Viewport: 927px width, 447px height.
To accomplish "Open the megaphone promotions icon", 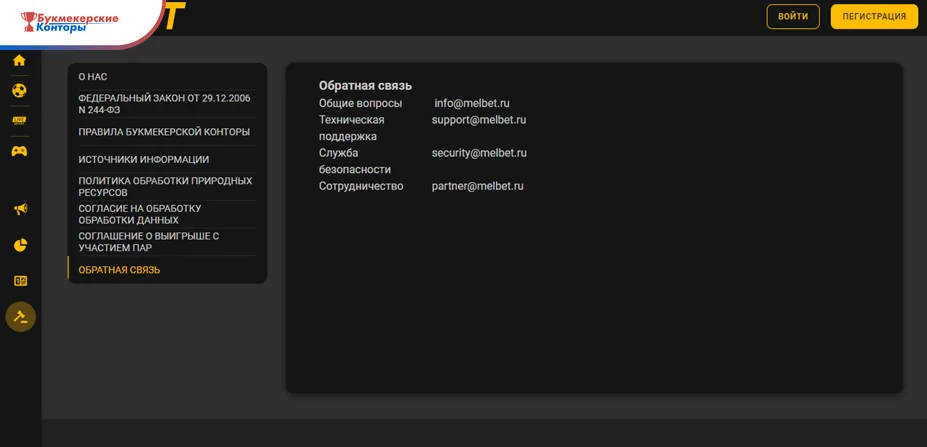I will pyautogui.click(x=21, y=209).
